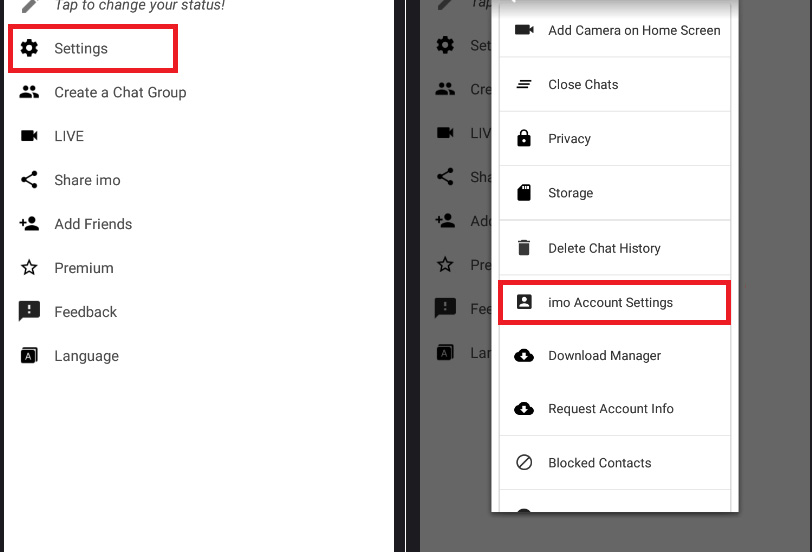The image size is (812, 552).
Task: Open Language in left menu
Action: pyautogui.click(x=86, y=356)
